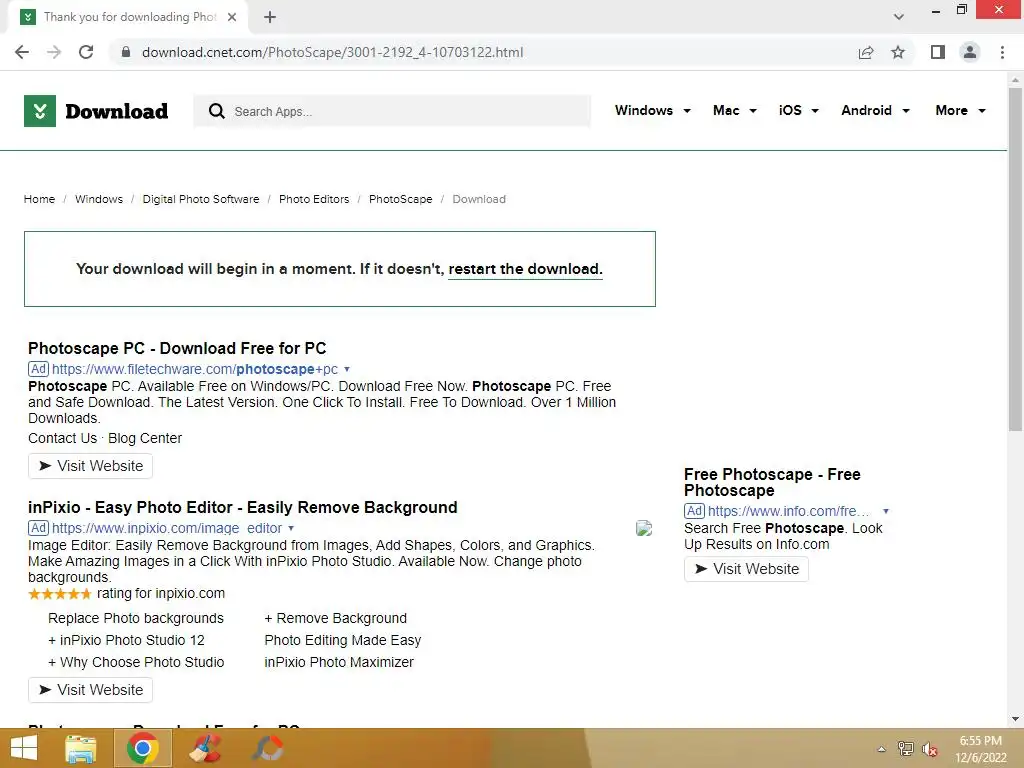This screenshot has width=1024, height=768.
Task: Click the search magnifier icon
Action: pos(217,111)
